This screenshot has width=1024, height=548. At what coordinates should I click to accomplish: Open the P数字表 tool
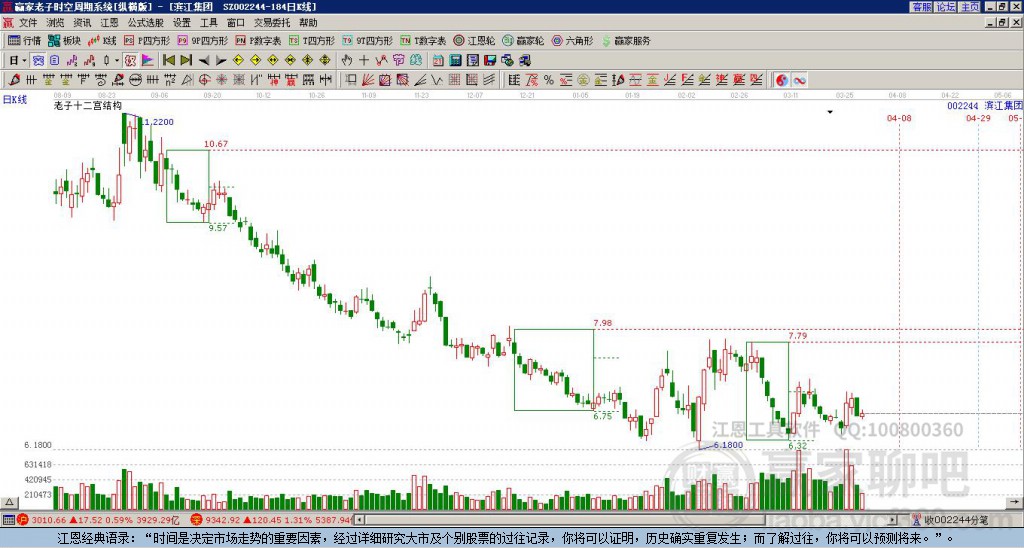(x=258, y=40)
